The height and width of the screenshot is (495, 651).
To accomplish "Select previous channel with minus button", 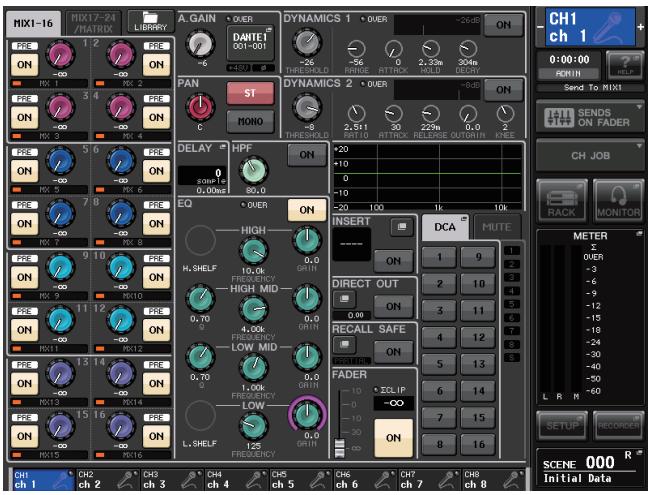I will (x=540, y=27).
